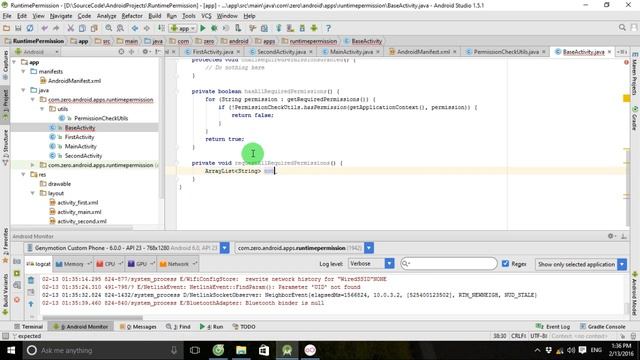Click the Copy icon in the toolbar
Viewport: 640px width, 360px height.
coord(82,28)
